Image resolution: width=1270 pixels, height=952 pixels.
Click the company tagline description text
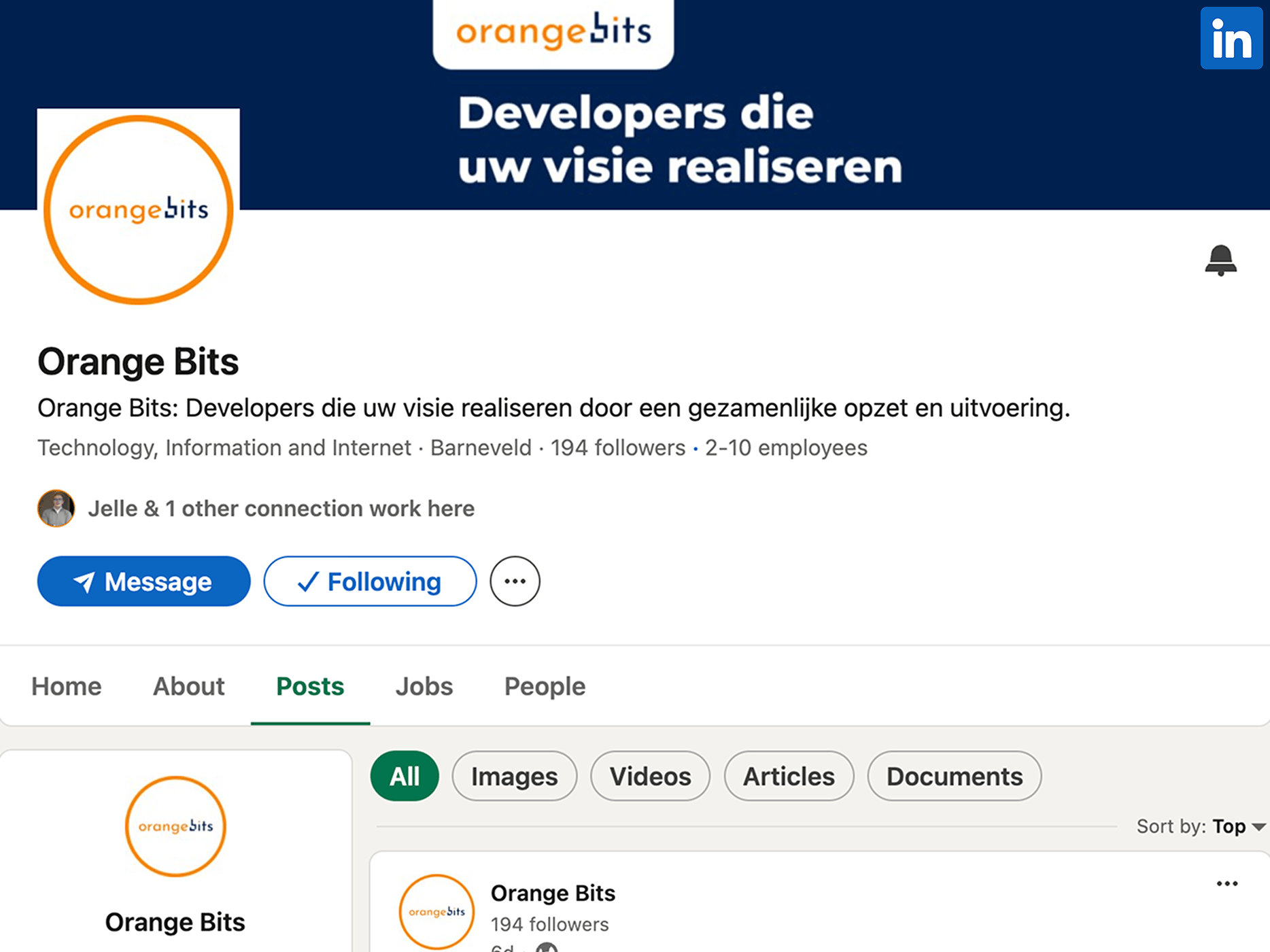click(554, 409)
